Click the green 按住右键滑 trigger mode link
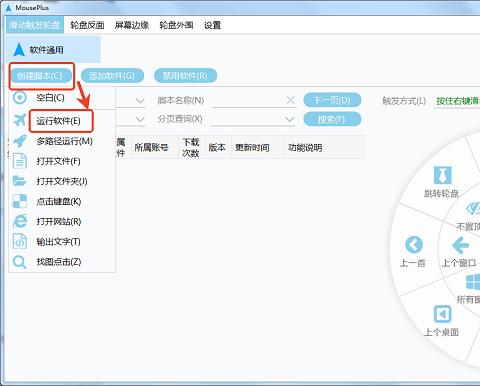The image size is (480, 386). pos(458,101)
